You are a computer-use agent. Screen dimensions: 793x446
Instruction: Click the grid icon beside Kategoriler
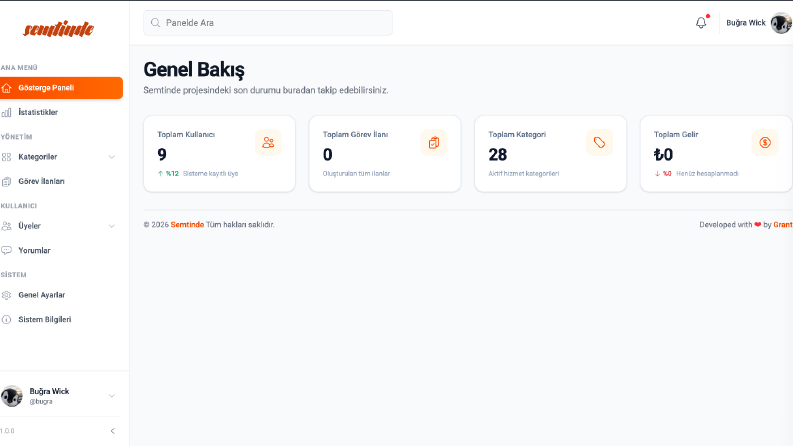point(7,157)
